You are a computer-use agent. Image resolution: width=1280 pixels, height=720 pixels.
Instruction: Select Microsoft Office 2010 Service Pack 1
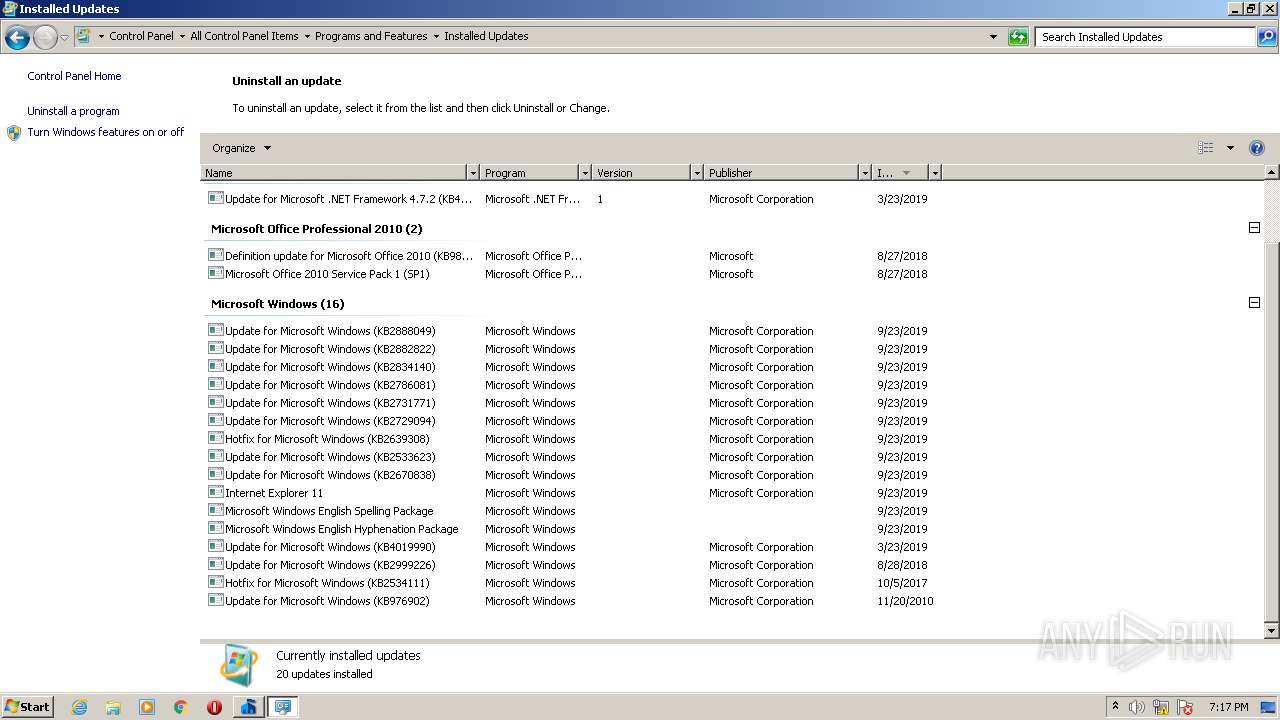570,274
